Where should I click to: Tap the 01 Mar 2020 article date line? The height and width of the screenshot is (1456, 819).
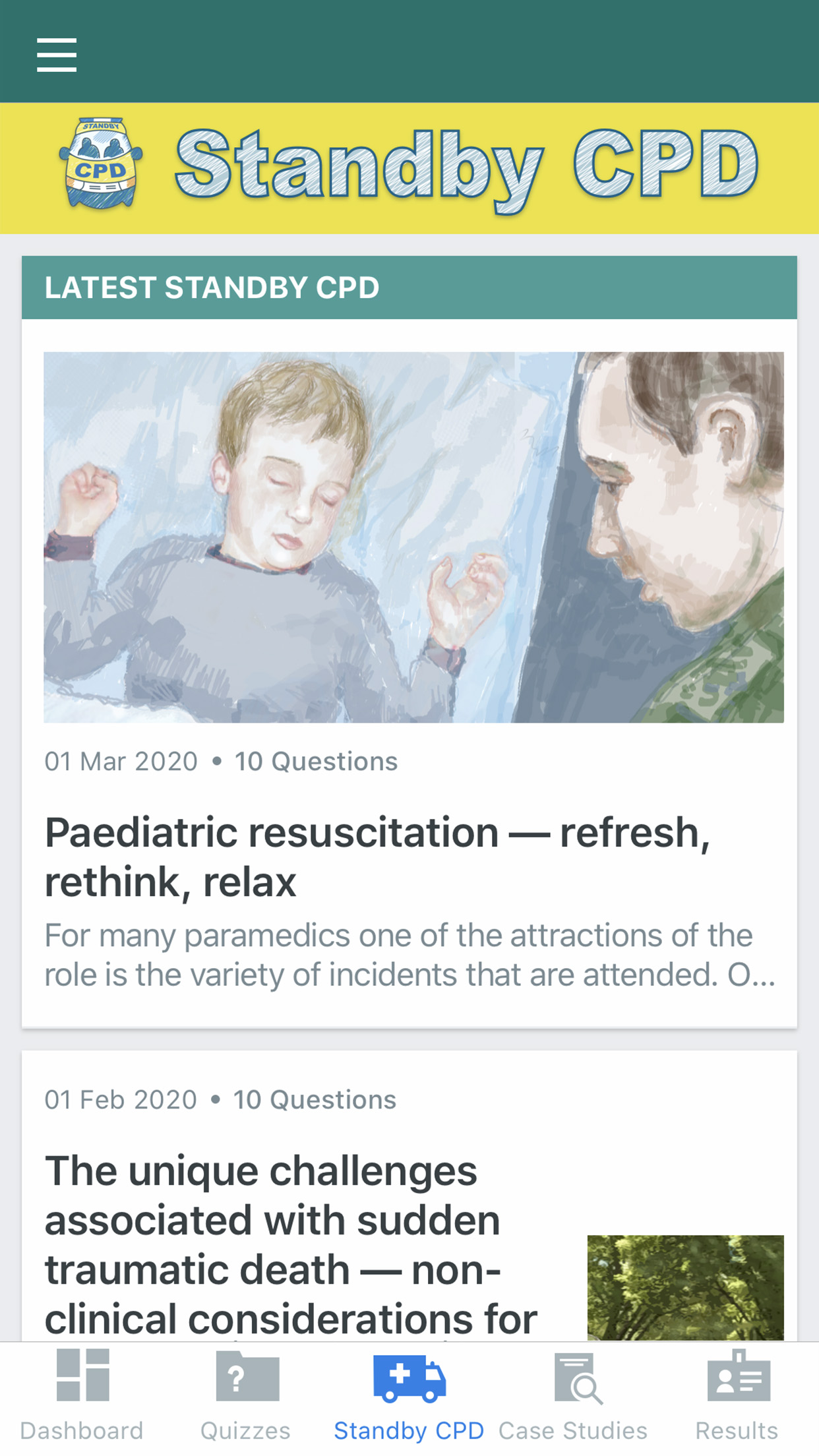click(221, 762)
